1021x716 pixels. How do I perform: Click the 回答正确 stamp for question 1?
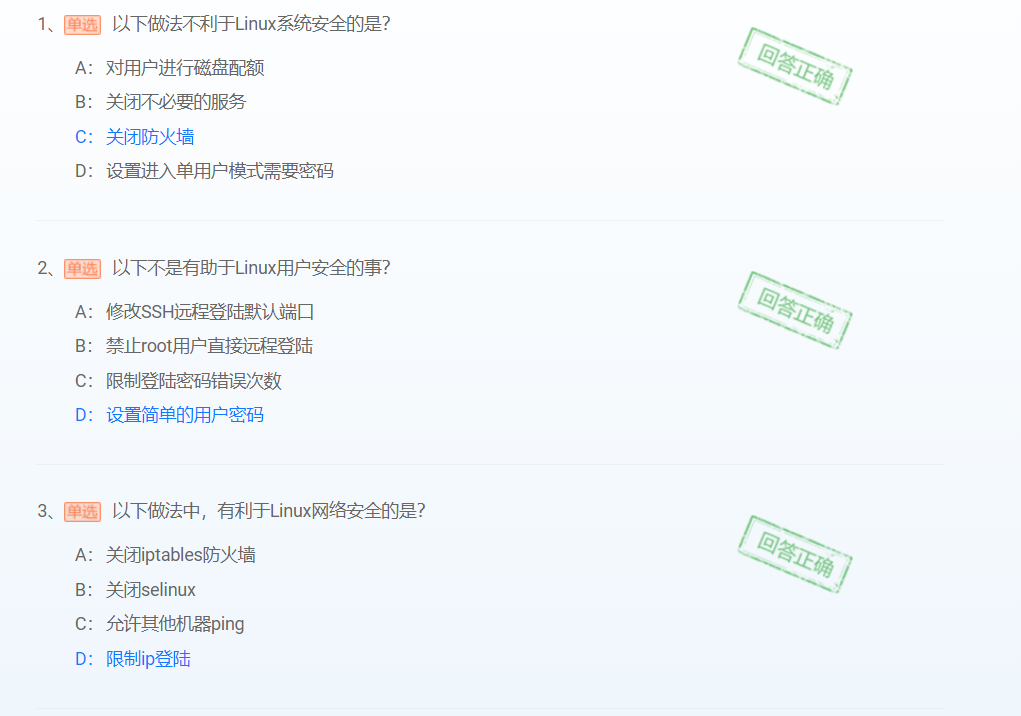pos(794,66)
